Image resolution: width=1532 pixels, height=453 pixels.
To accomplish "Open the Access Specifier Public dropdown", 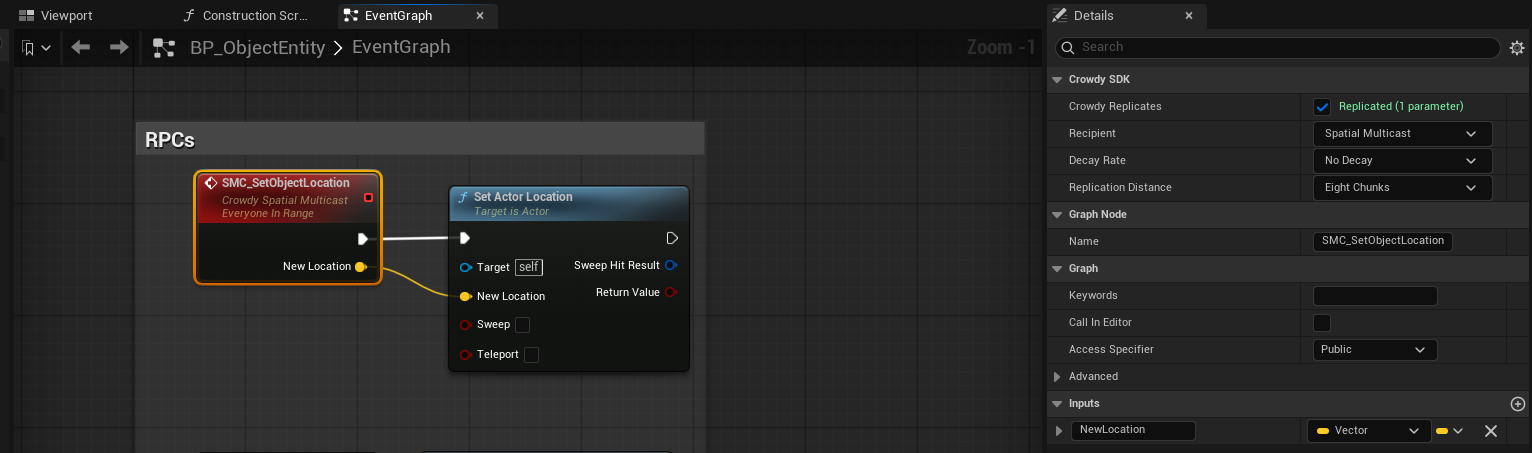I will click(1375, 350).
